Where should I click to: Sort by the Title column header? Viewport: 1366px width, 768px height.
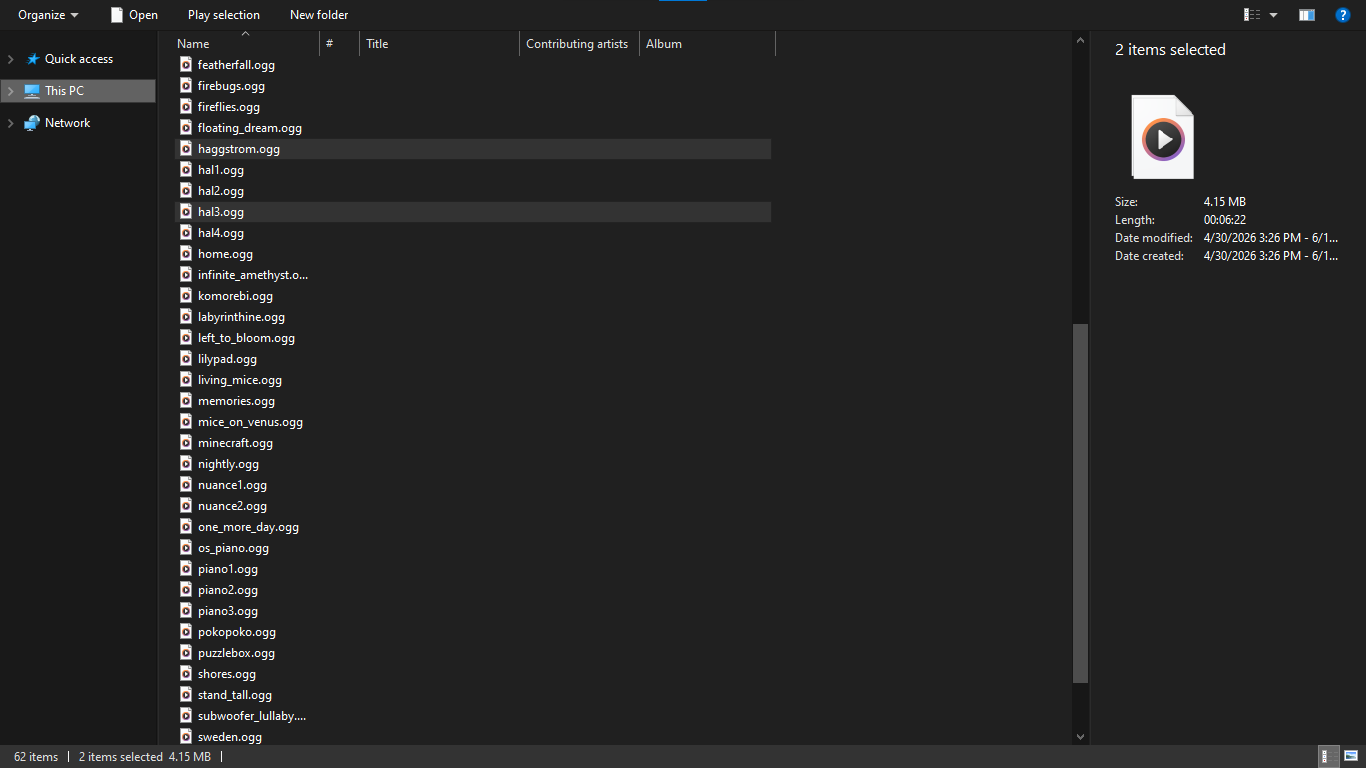(x=440, y=44)
